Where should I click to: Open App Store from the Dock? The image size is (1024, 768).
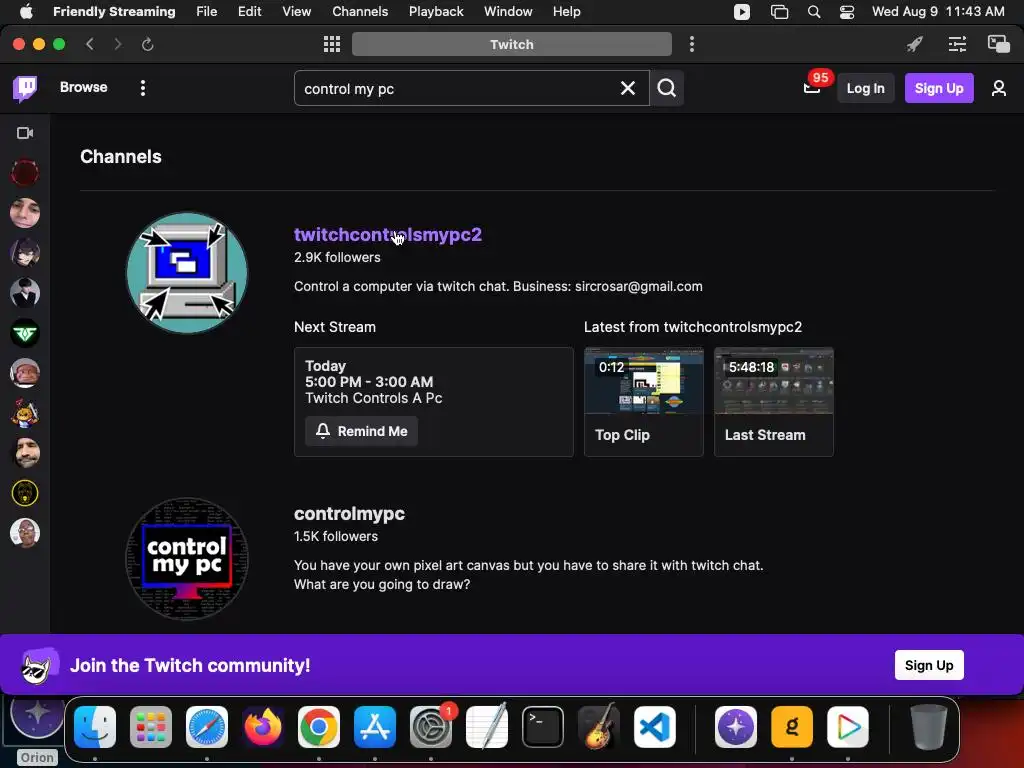375,727
